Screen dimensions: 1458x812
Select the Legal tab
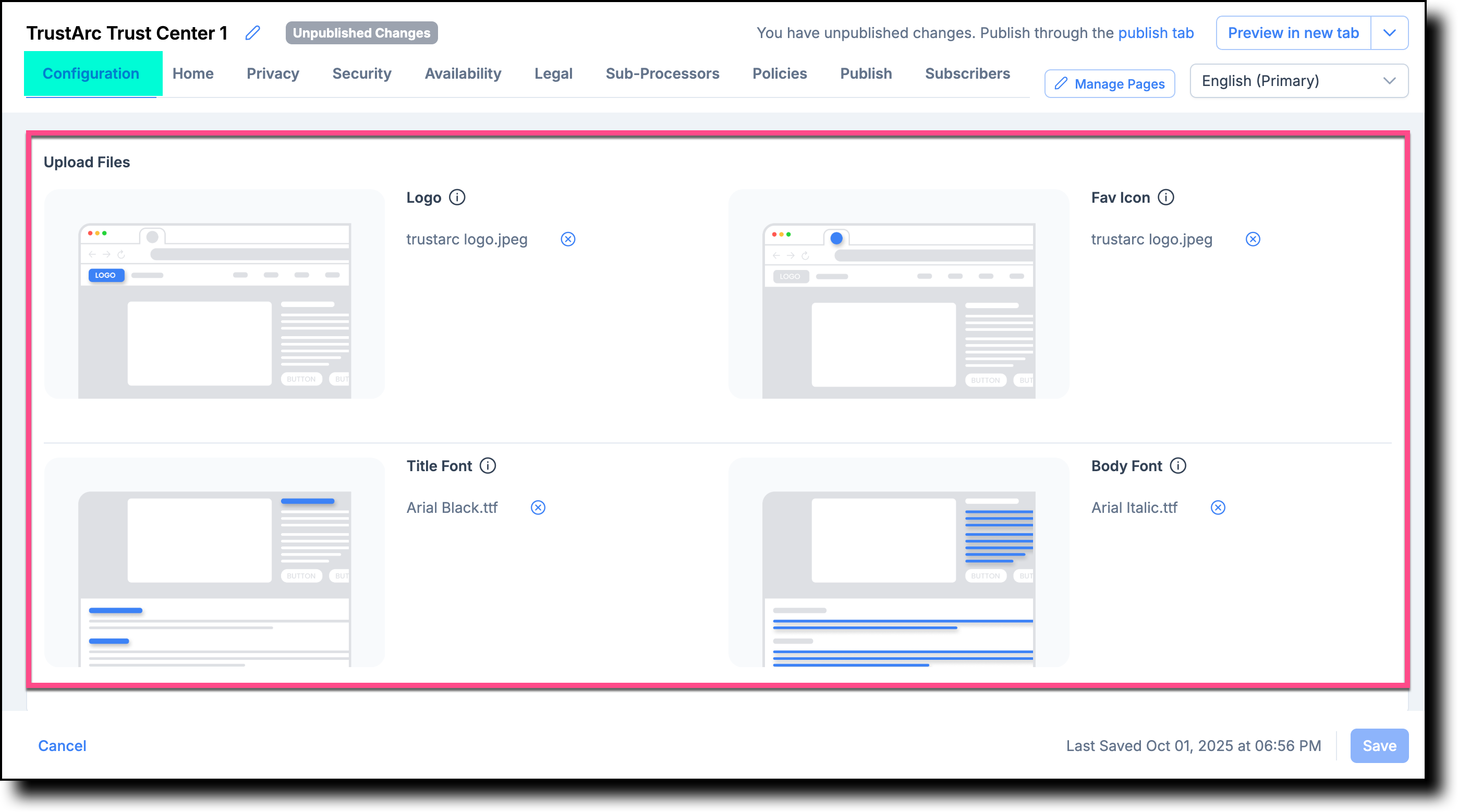click(553, 73)
